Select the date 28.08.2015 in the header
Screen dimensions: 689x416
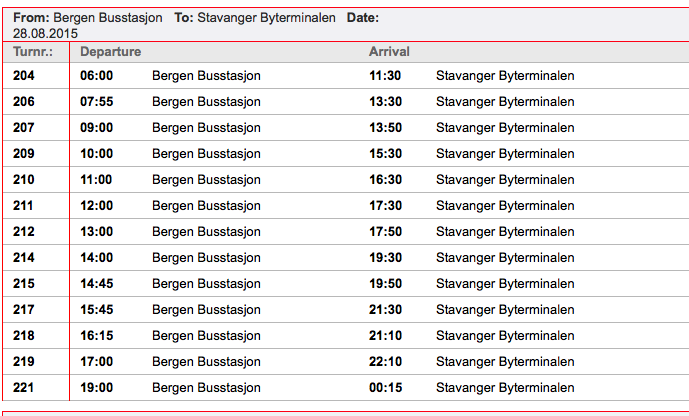click(x=45, y=33)
